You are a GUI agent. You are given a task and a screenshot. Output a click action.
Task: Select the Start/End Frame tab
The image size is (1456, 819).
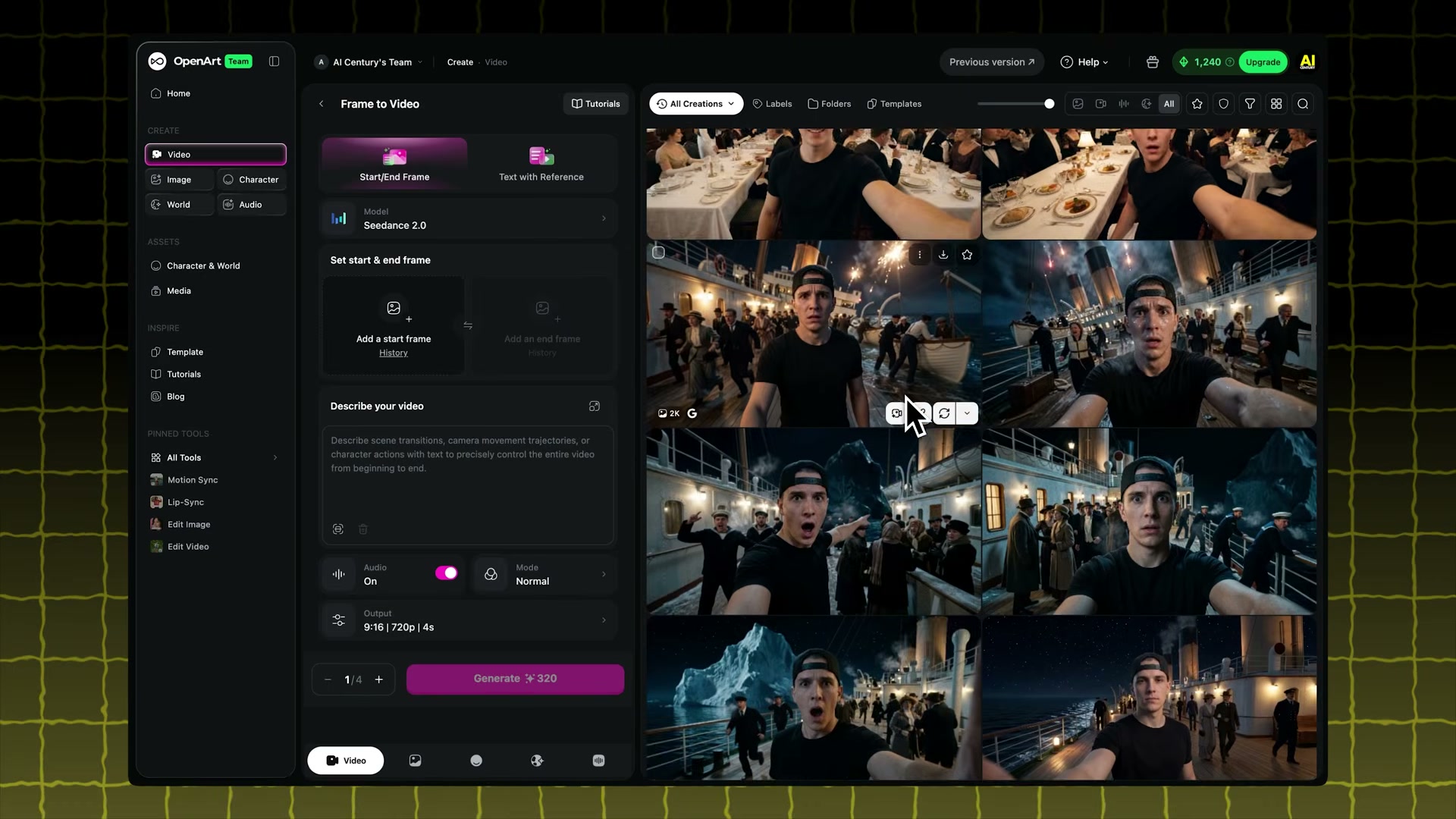[x=394, y=163]
